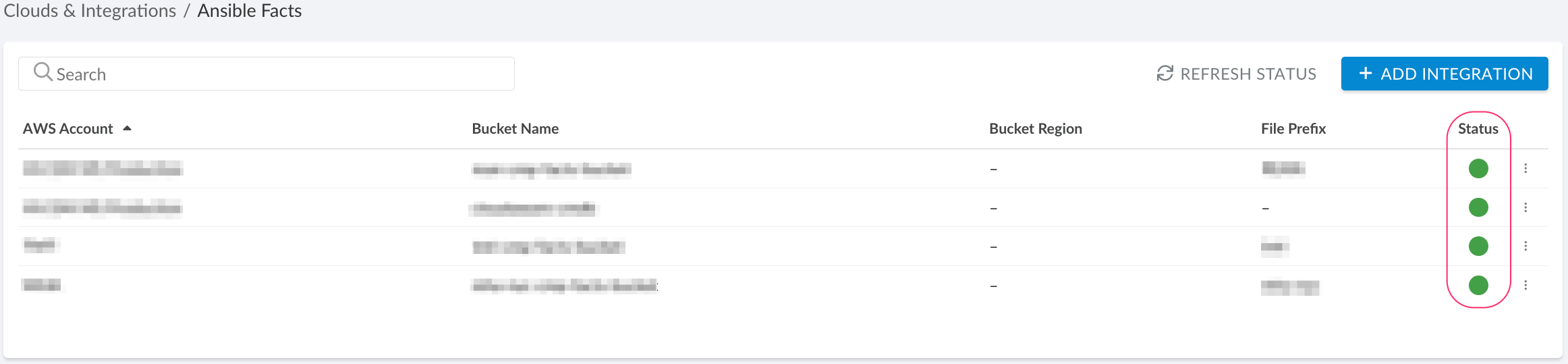Click the search magnifier icon
1568x364 pixels.
tap(43, 72)
